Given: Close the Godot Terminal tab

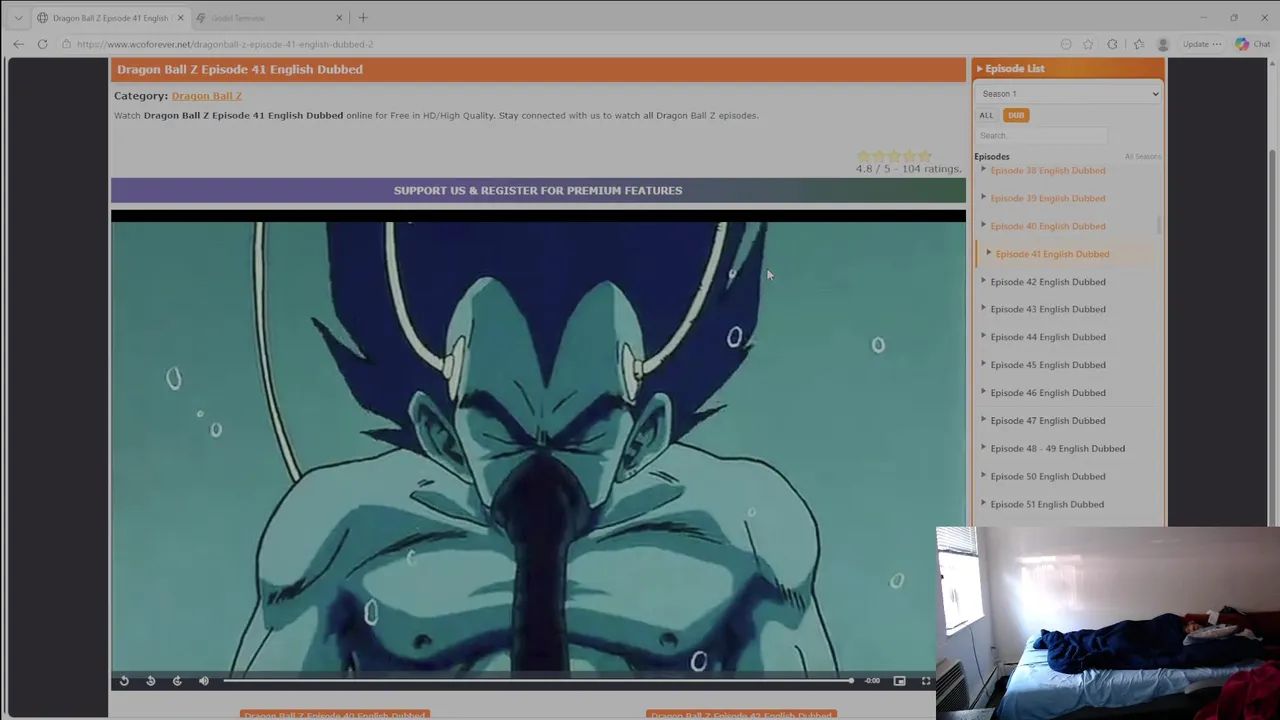Looking at the screenshot, I should click(x=339, y=18).
